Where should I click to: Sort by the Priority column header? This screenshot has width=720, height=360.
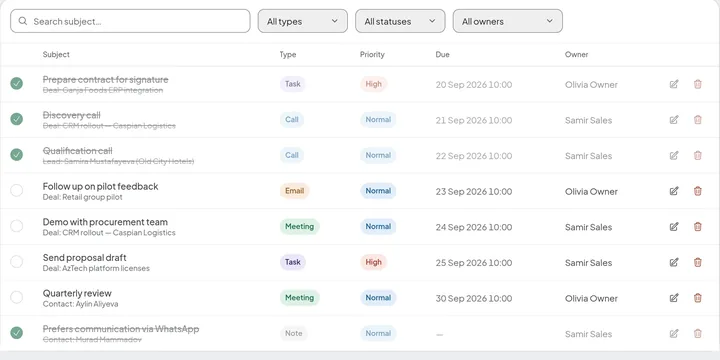click(372, 54)
